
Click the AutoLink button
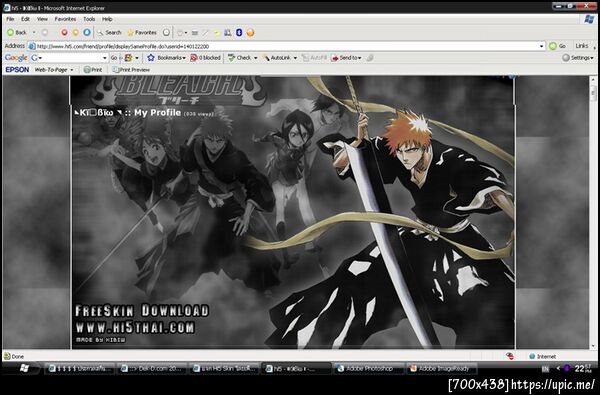click(x=276, y=58)
